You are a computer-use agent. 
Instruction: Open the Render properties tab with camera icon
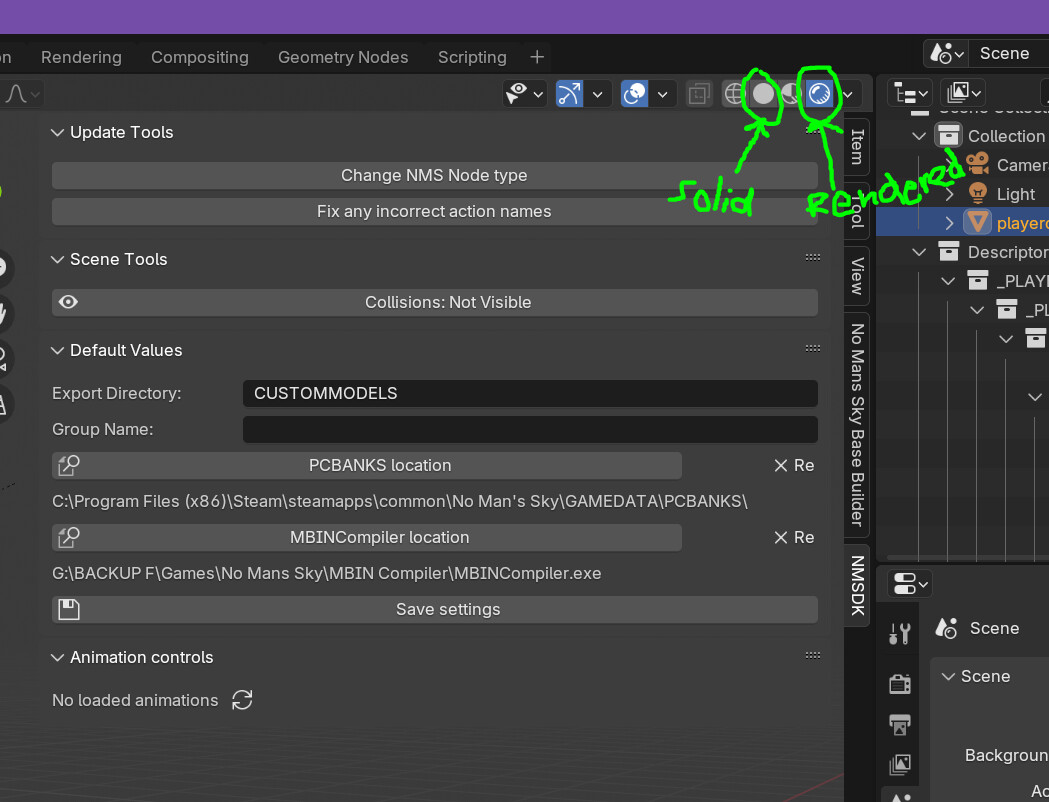[x=899, y=683]
